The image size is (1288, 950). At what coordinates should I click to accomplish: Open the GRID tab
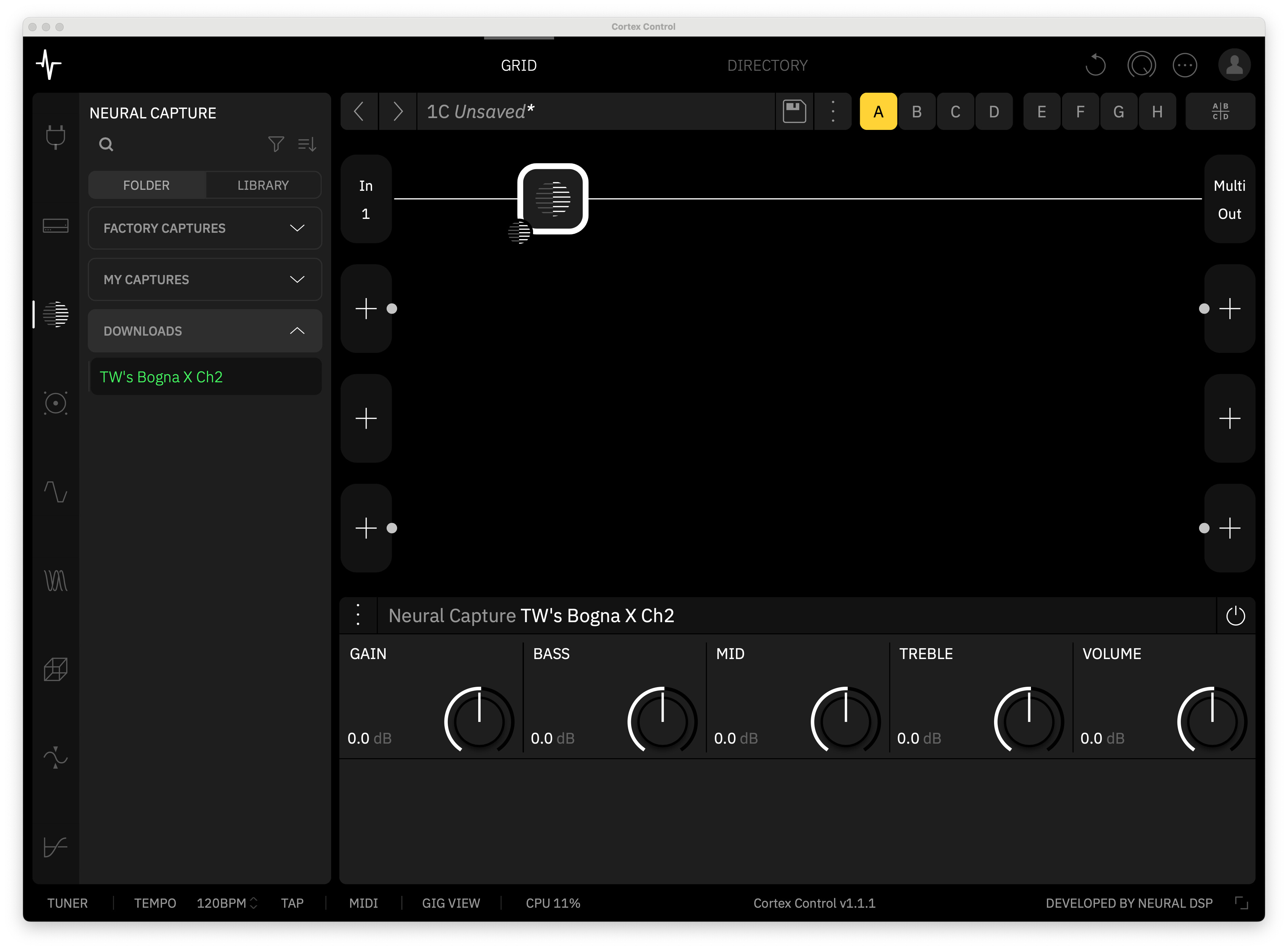[x=519, y=66]
